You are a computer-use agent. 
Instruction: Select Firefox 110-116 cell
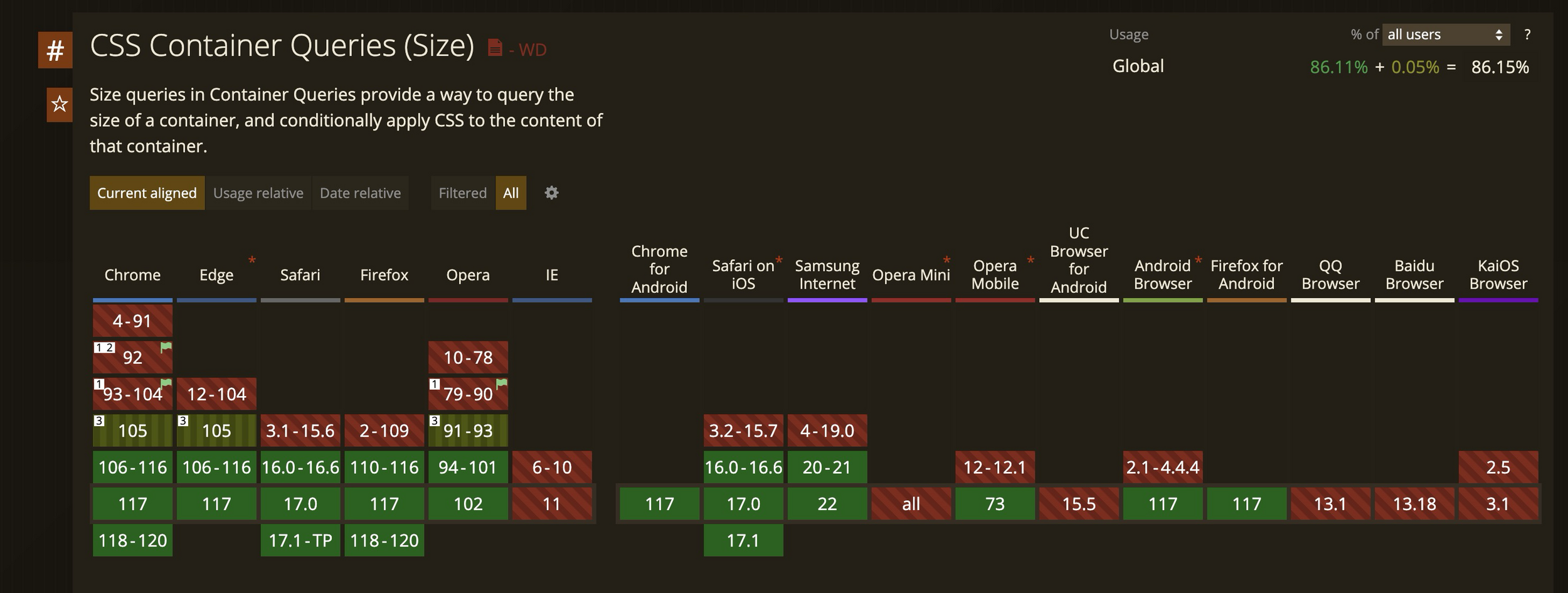click(384, 467)
